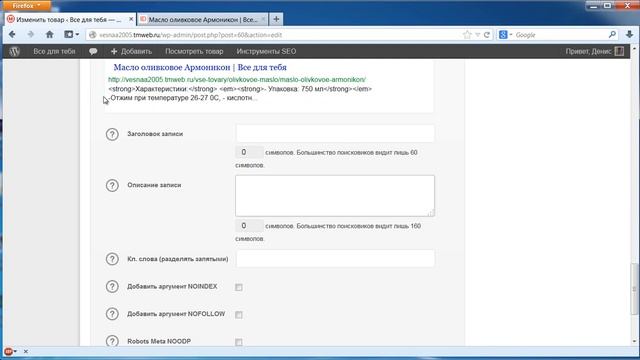
Task: Open the Все для тебя site menu
Action: click(54, 51)
